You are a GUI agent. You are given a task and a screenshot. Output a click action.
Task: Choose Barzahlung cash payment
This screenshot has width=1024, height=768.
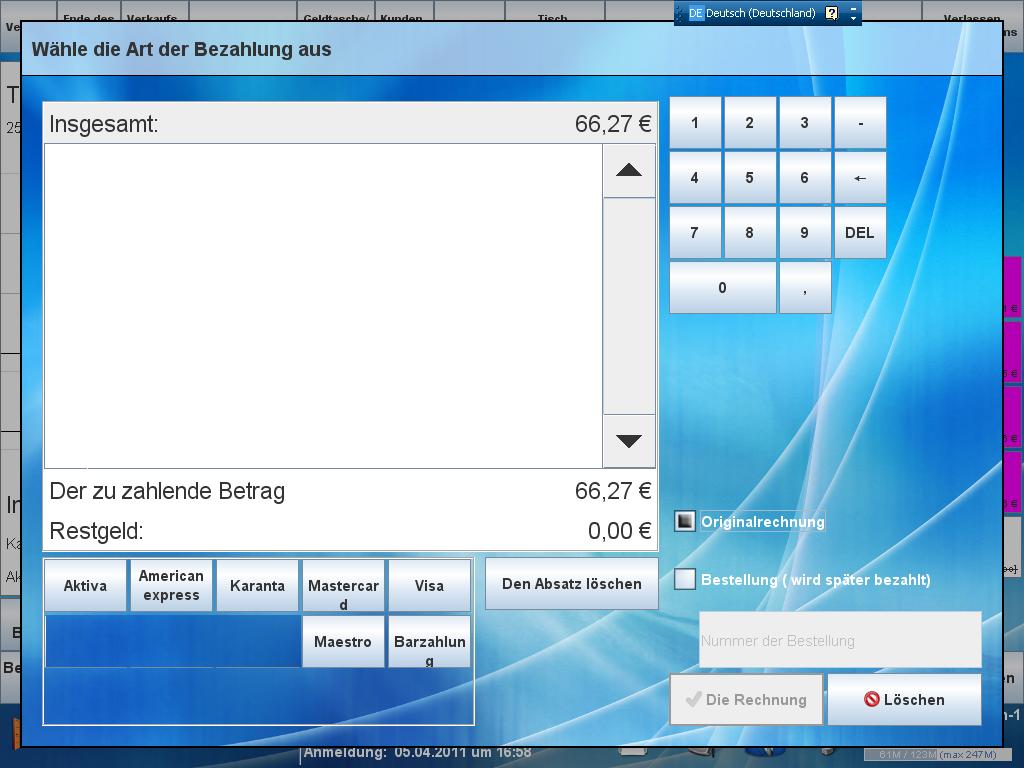tap(429, 642)
